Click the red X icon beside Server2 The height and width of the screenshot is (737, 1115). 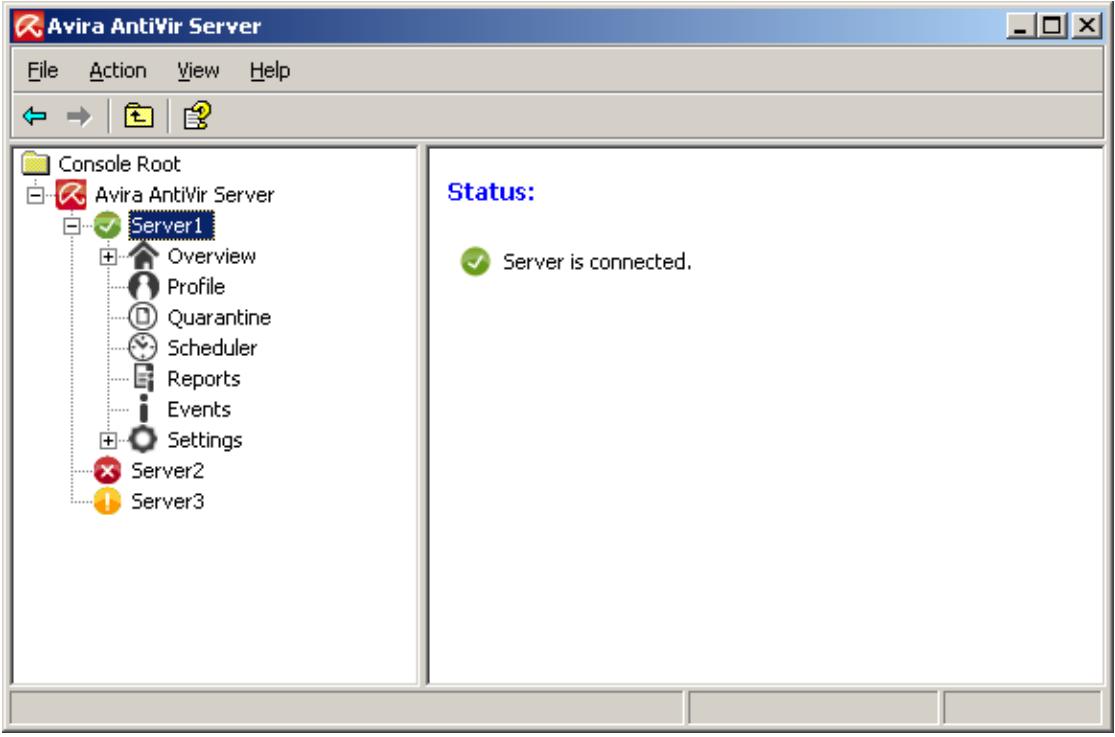pos(107,470)
